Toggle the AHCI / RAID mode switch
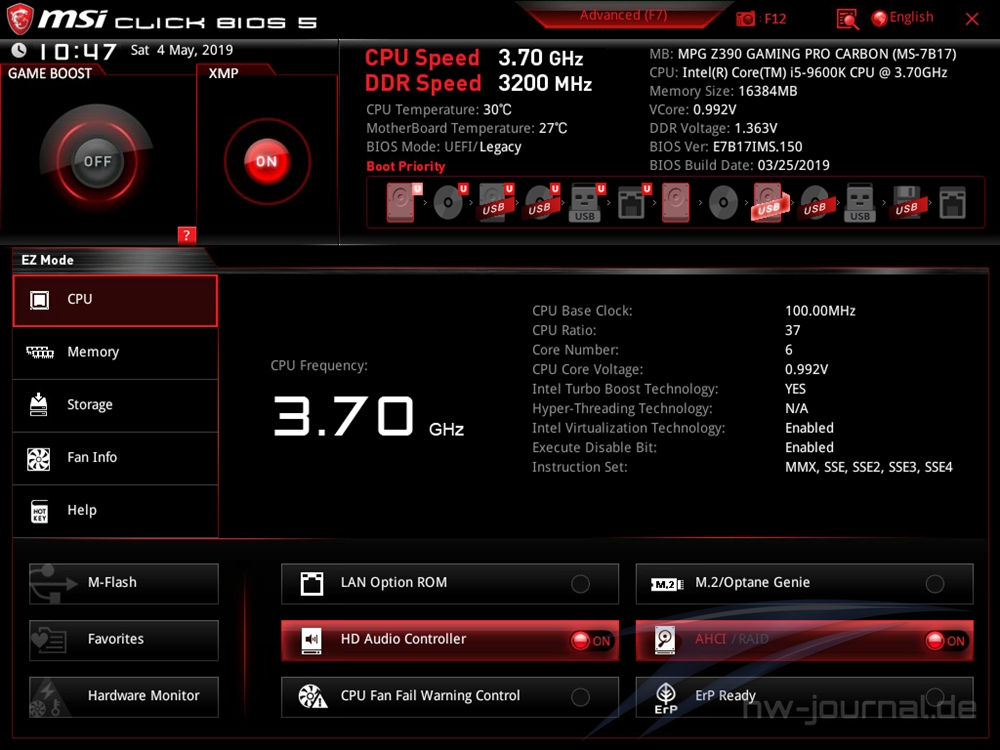Screen dimensions: 1000x750 click(945, 641)
